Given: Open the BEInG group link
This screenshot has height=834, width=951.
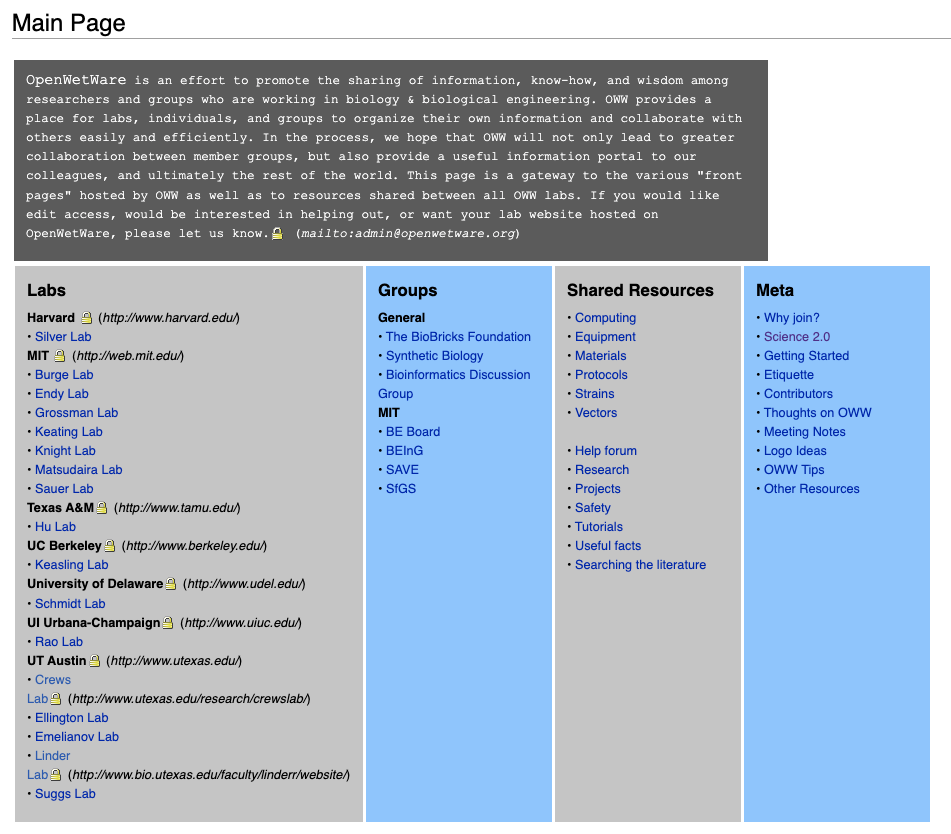Looking at the screenshot, I should 405,451.
